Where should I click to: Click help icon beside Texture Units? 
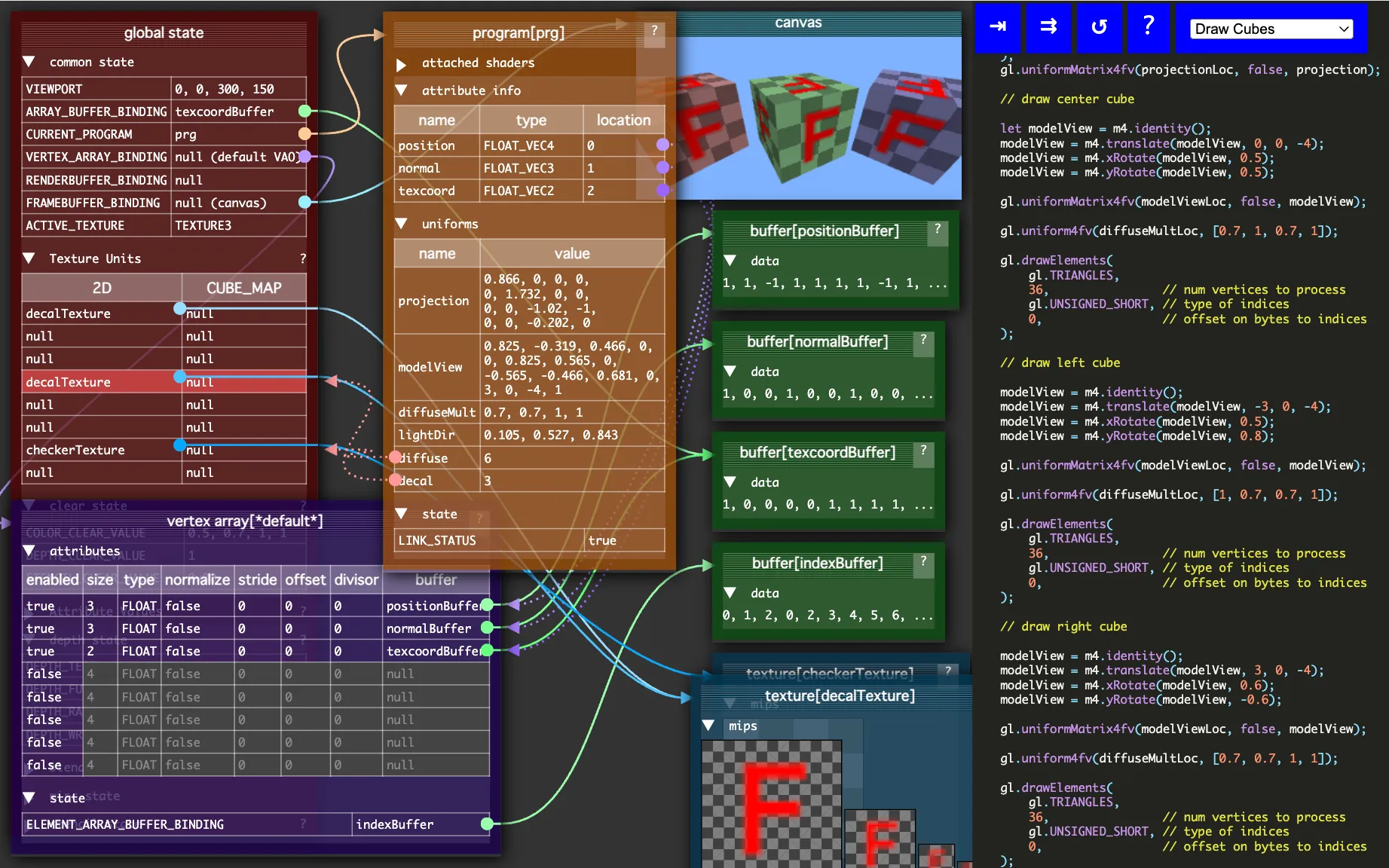pyautogui.click(x=303, y=258)
